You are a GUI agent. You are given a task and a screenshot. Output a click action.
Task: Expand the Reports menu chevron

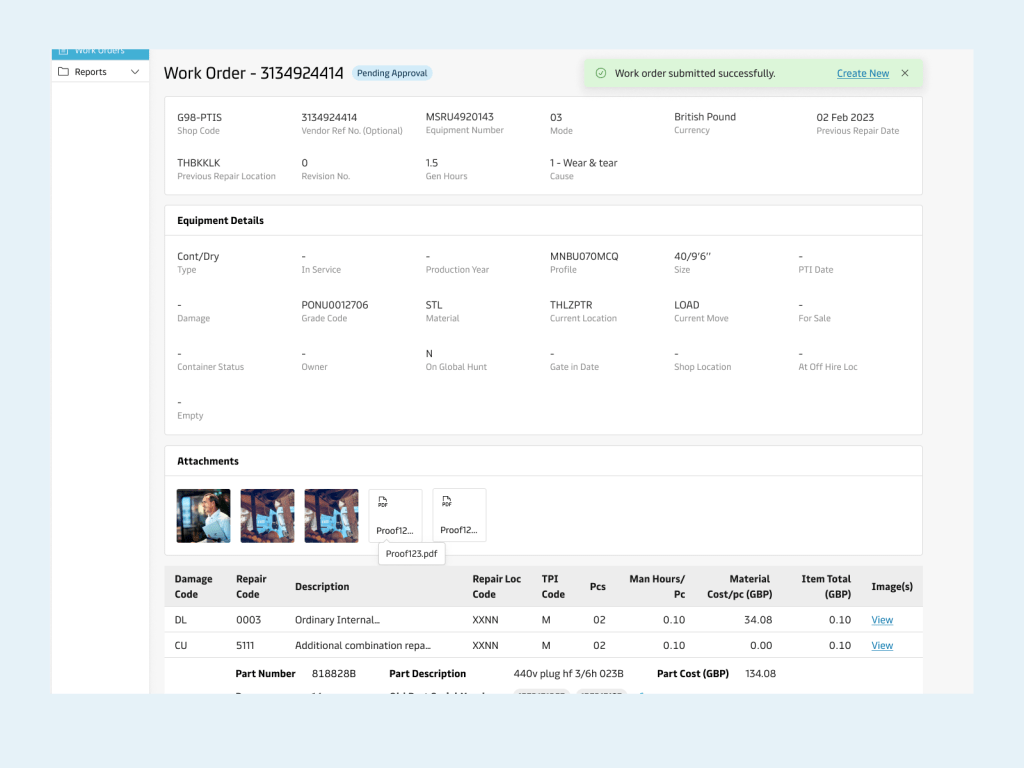135,72
